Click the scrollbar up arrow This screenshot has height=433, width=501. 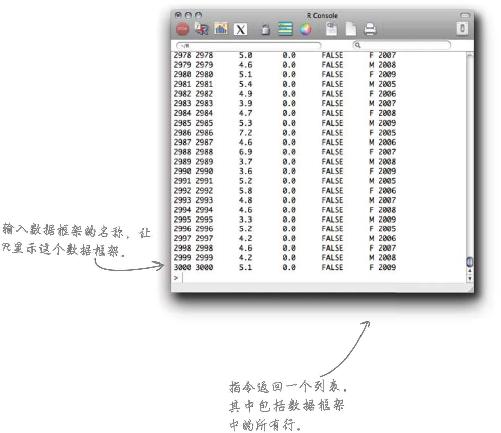[469, 271]
